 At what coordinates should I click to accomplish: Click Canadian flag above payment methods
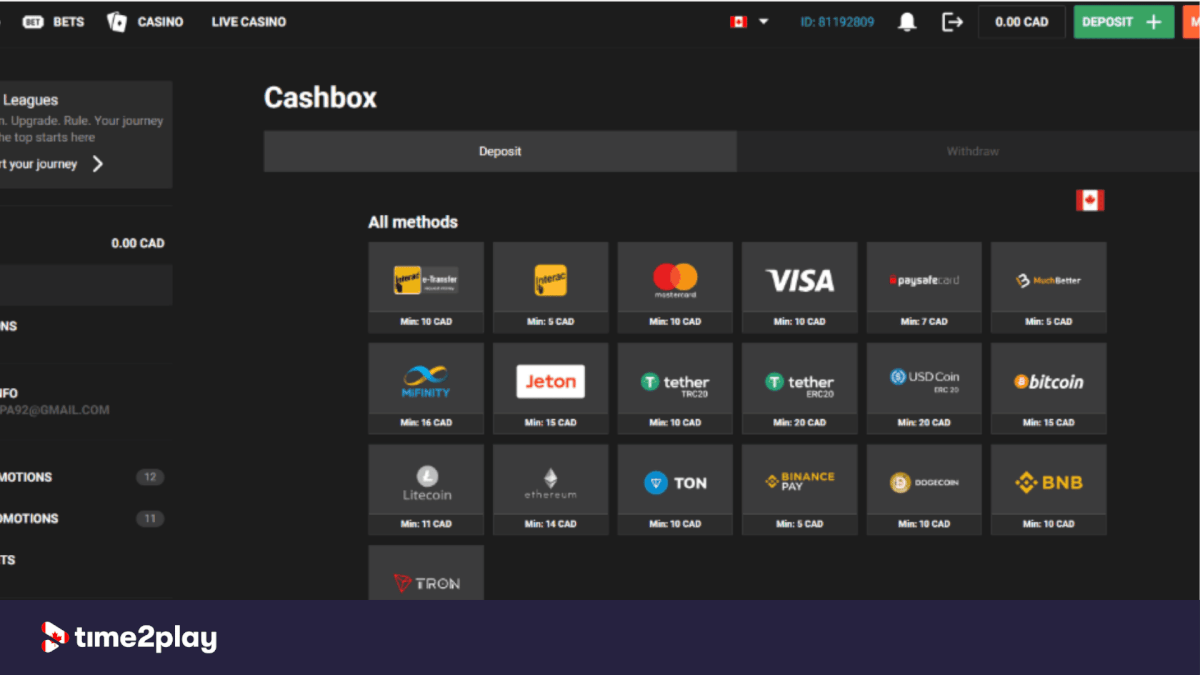[x=1090, y=201]
